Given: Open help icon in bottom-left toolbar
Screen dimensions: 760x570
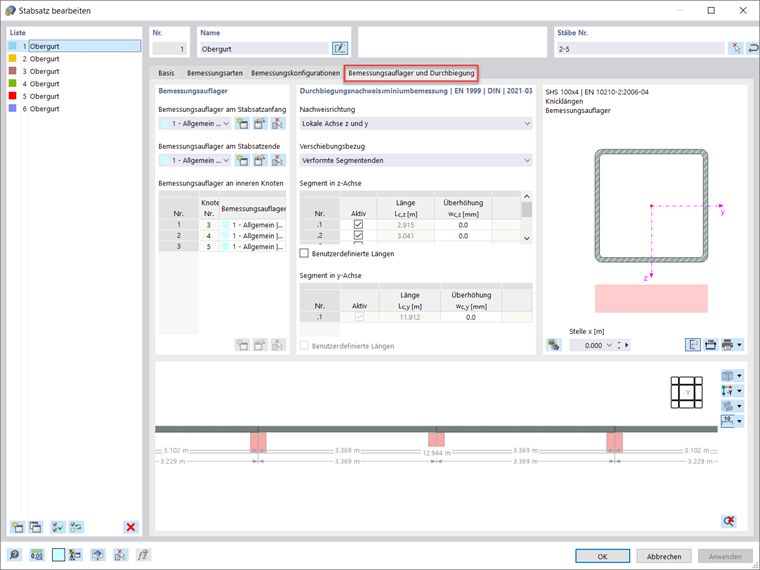Looking at the screenshot, I should pos(15,555).
